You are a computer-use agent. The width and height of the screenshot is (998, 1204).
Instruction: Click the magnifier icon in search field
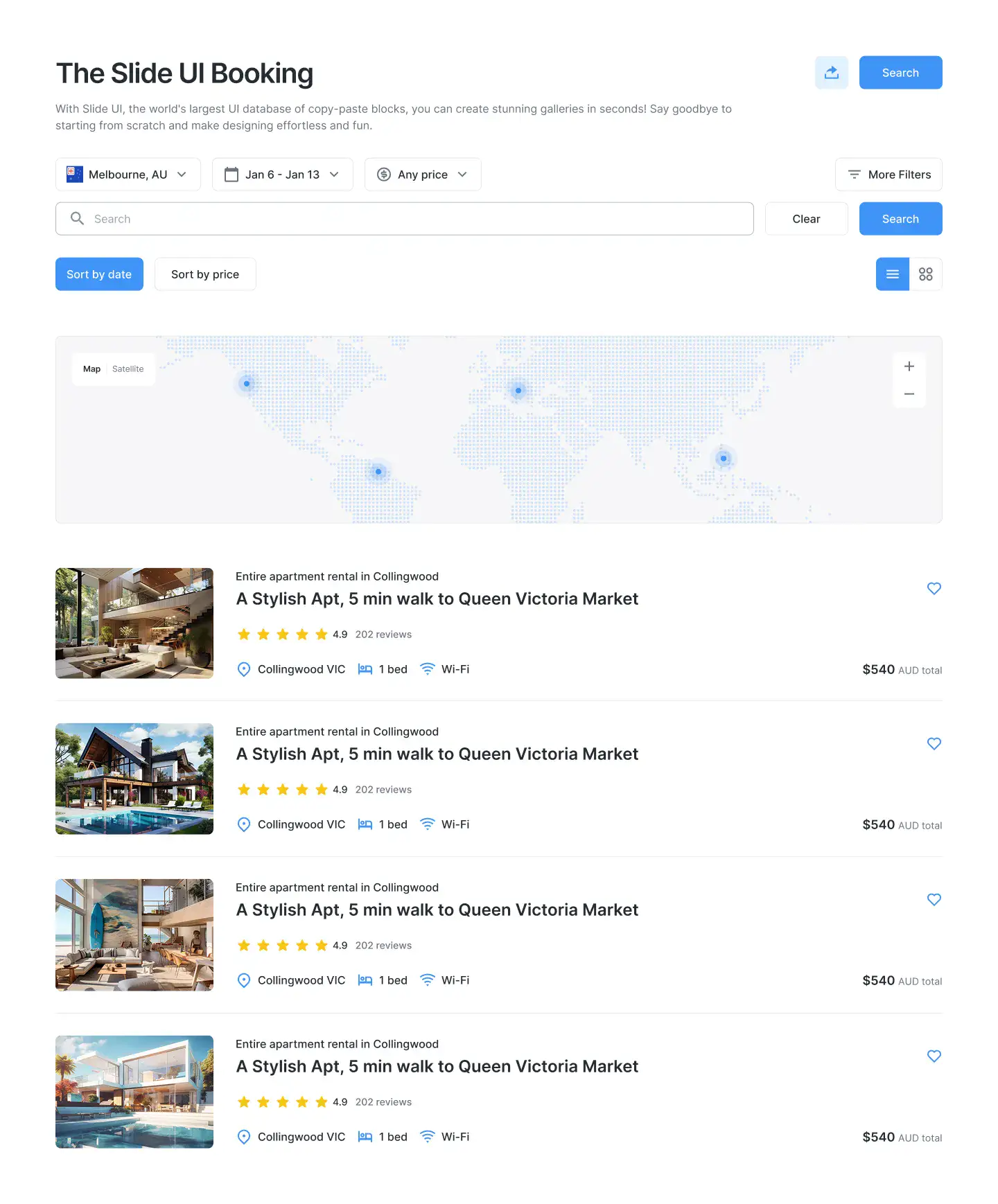point(78,219)
